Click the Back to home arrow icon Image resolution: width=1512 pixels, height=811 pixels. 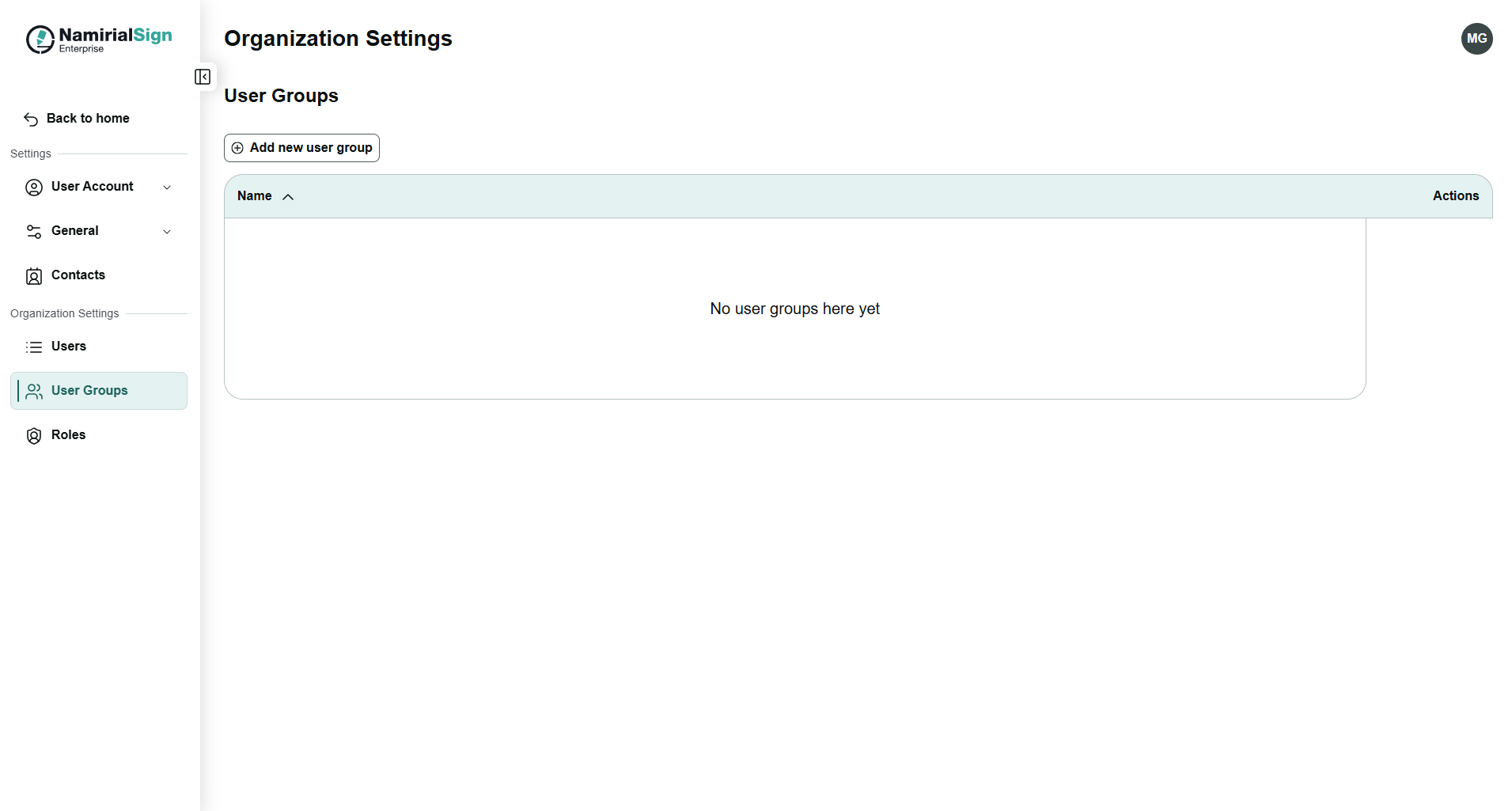31,119
